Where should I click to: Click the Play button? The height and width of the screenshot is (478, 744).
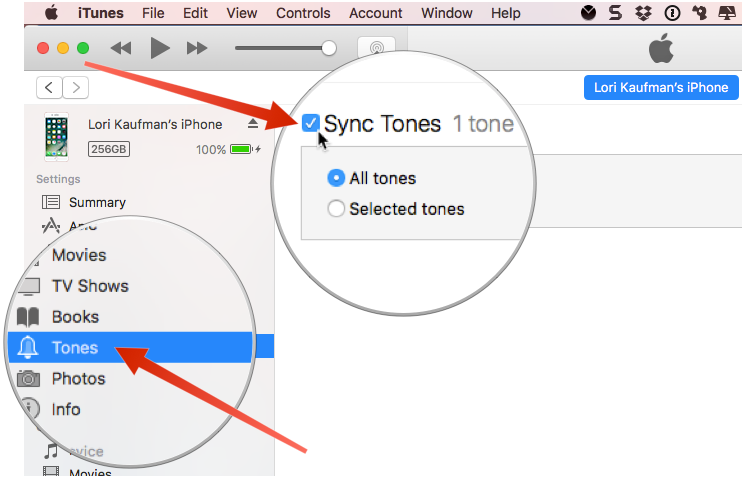(x=159, y=48)
